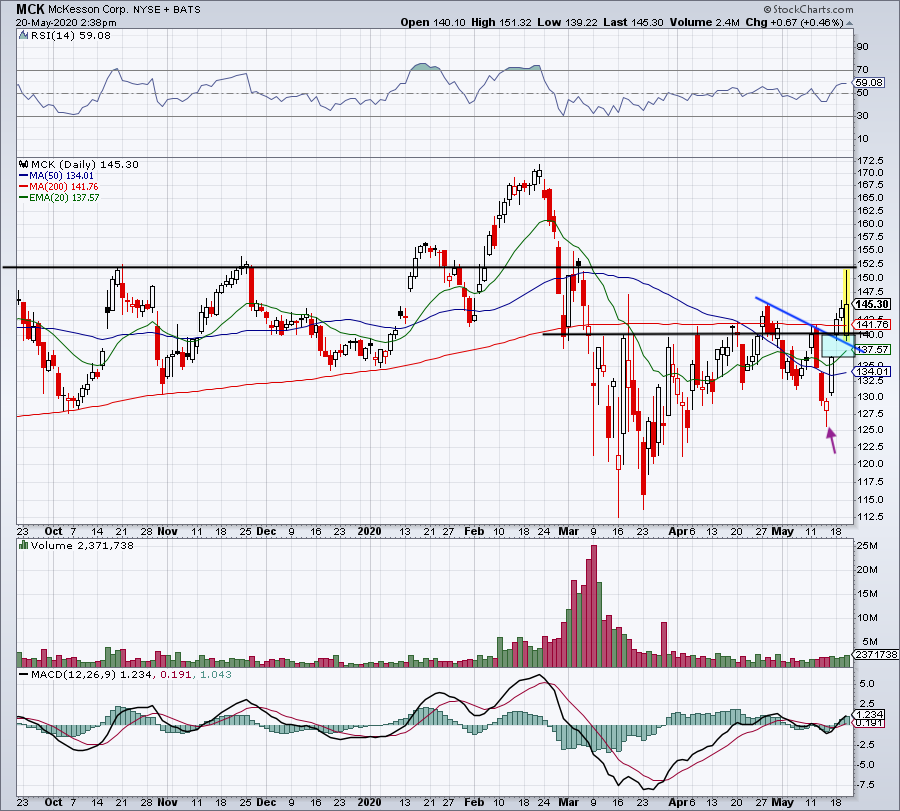Click the McKesson Corp. company name
This screenshot has width=900, height=811.
click(x=88, y=10)
